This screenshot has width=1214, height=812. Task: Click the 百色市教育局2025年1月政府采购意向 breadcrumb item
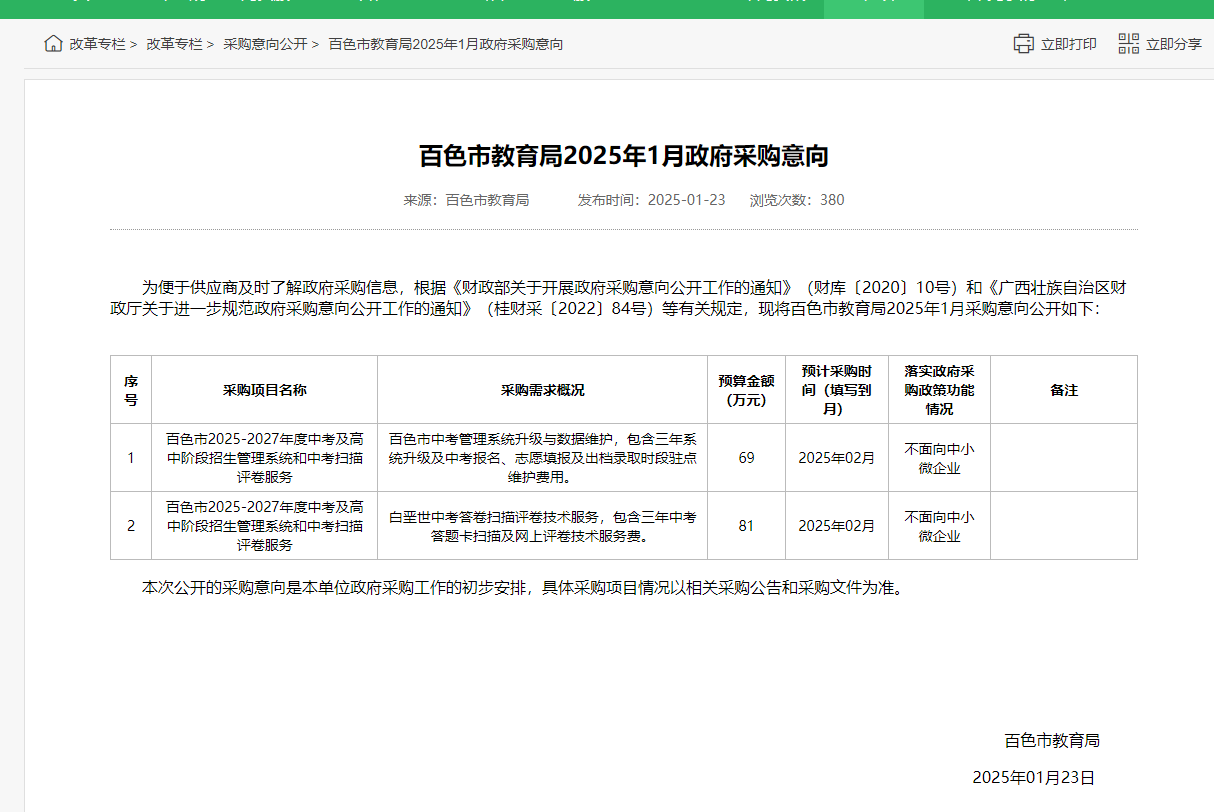coord(446,44)
